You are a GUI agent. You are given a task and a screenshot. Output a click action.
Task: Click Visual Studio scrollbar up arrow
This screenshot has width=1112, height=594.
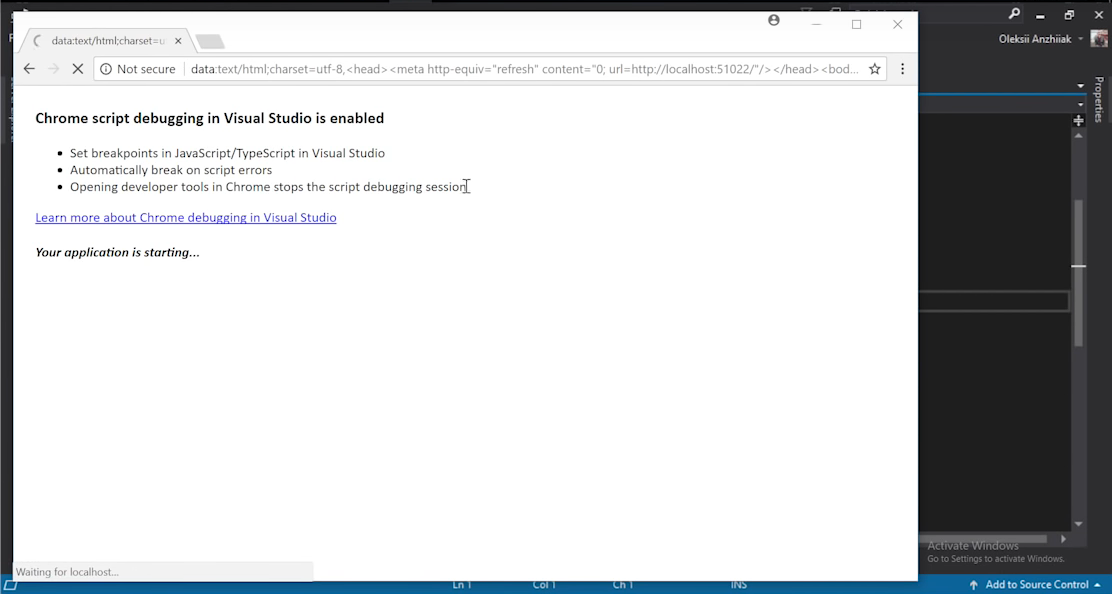(x=1079, y=135)
